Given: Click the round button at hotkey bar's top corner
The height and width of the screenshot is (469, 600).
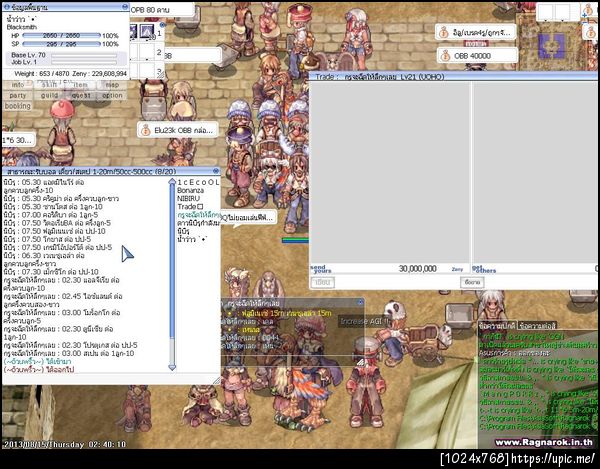Looking at the screenshot, I should click(x=162, y=25).
